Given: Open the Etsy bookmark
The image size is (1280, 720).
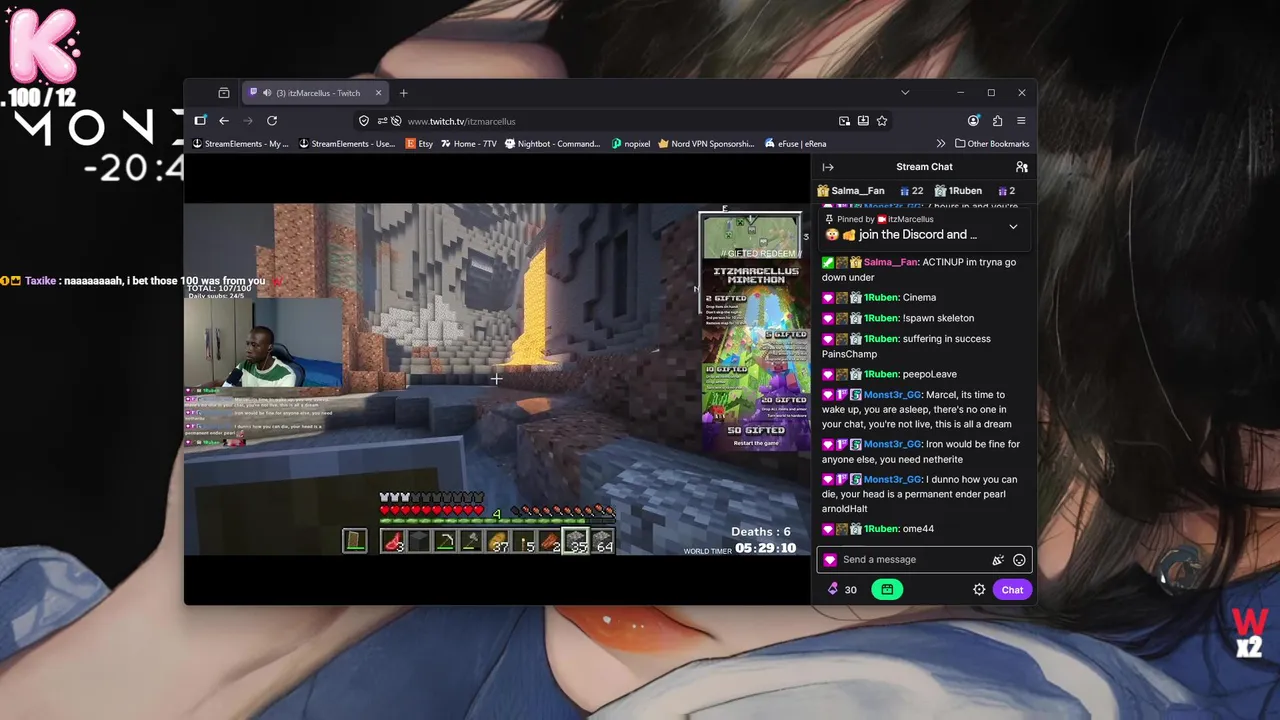Looking at the screenshot, I should (x=419, y=144).
